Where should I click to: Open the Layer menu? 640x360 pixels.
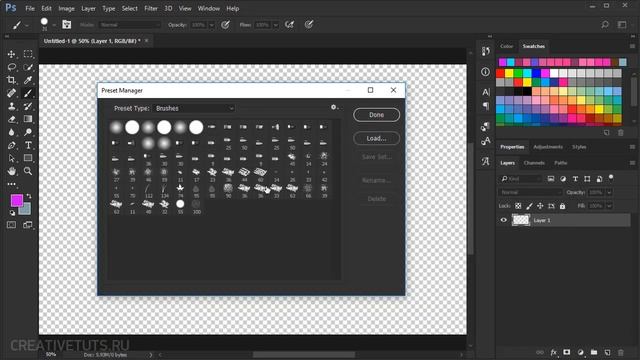click(x=88, y=8)
